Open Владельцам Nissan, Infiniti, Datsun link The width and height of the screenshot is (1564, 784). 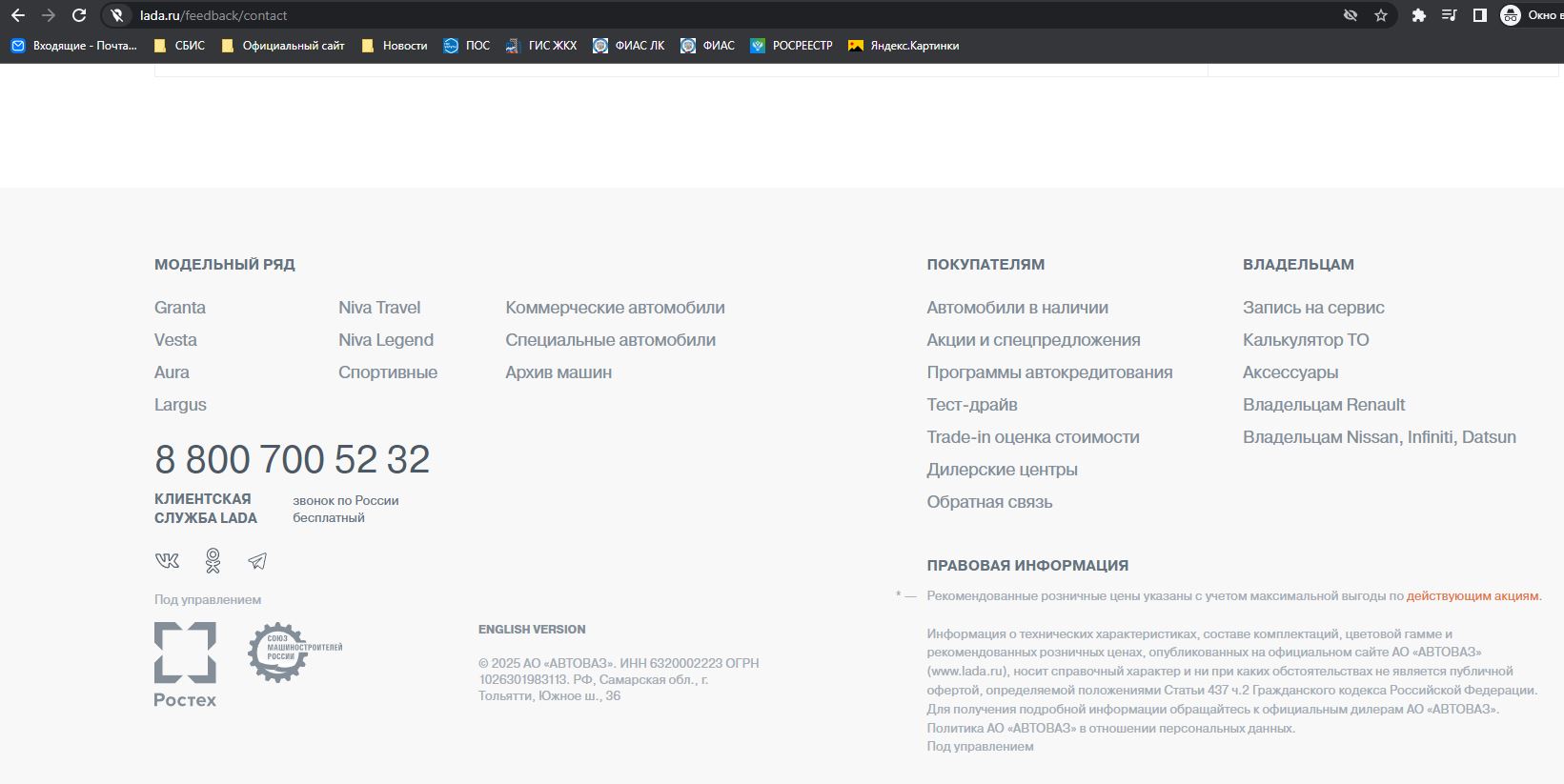pyautogui.click(x=1379, y=437)
